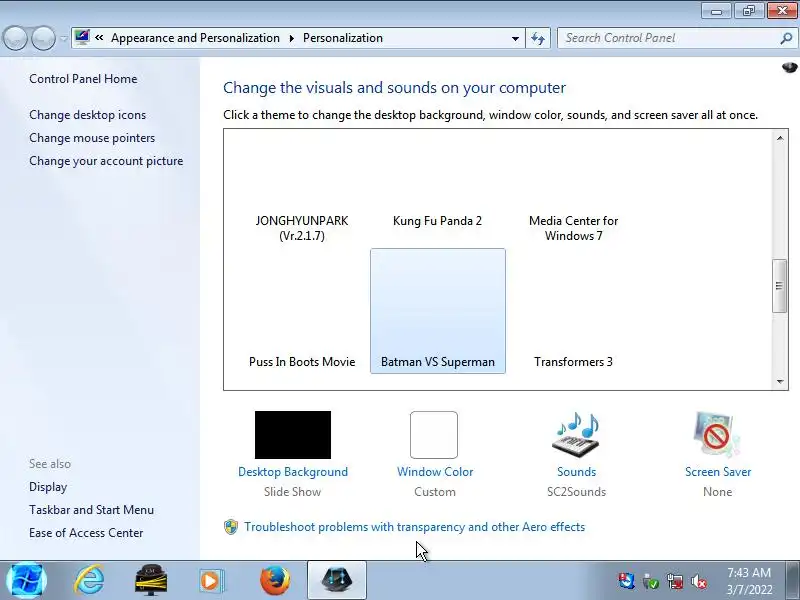800x600 pixels.
Task: Restore down the window
Action: click(x=749, y=10)
